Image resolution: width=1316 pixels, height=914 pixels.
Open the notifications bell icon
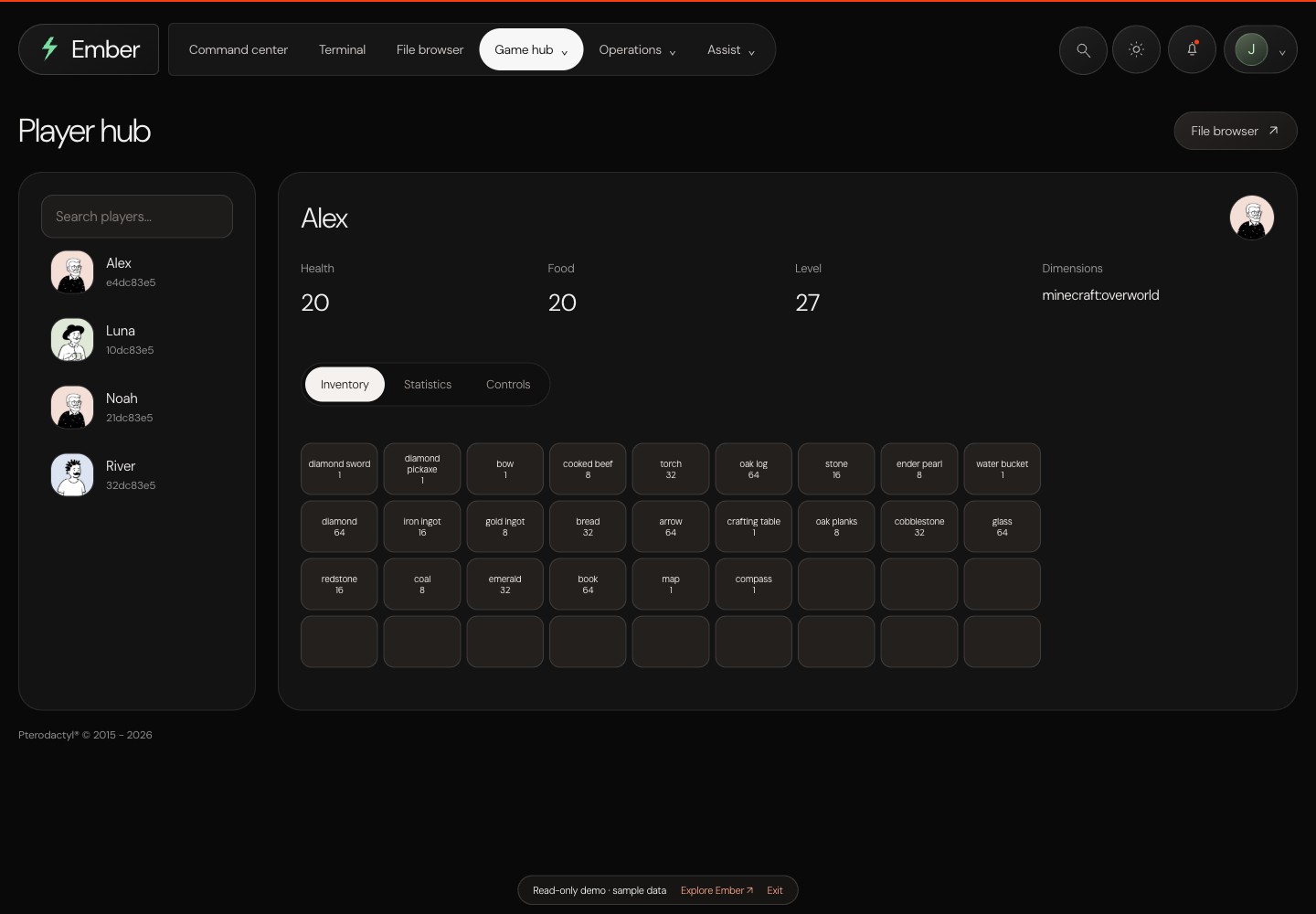tap(1192, 49)
